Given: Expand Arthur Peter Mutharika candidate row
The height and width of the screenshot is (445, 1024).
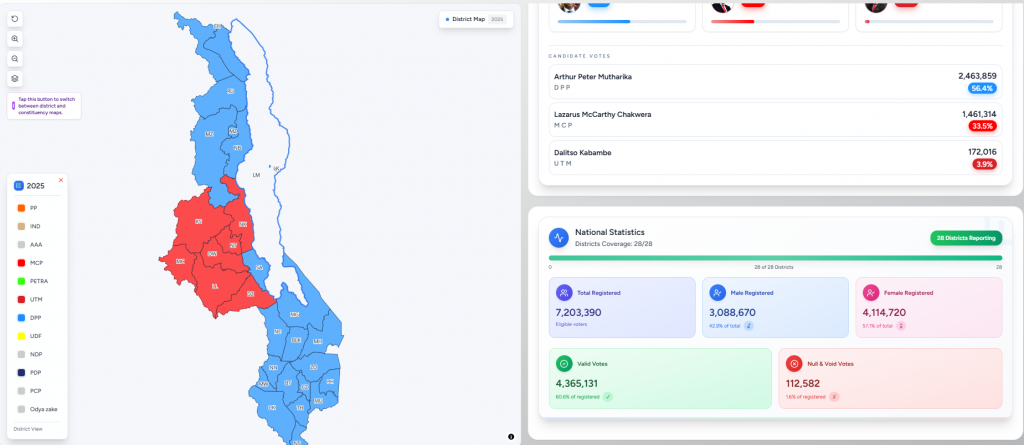Looking at the screenshot, I should (775, 82).
